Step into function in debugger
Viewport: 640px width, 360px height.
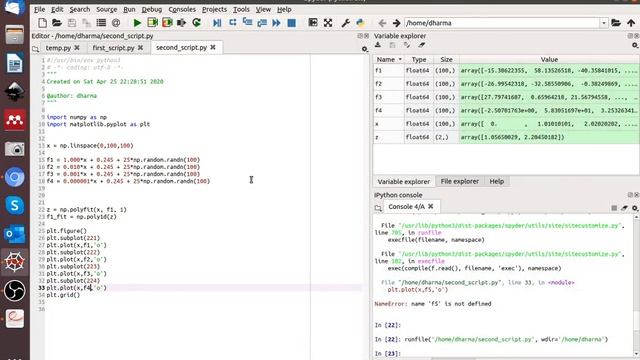point(247,23)
